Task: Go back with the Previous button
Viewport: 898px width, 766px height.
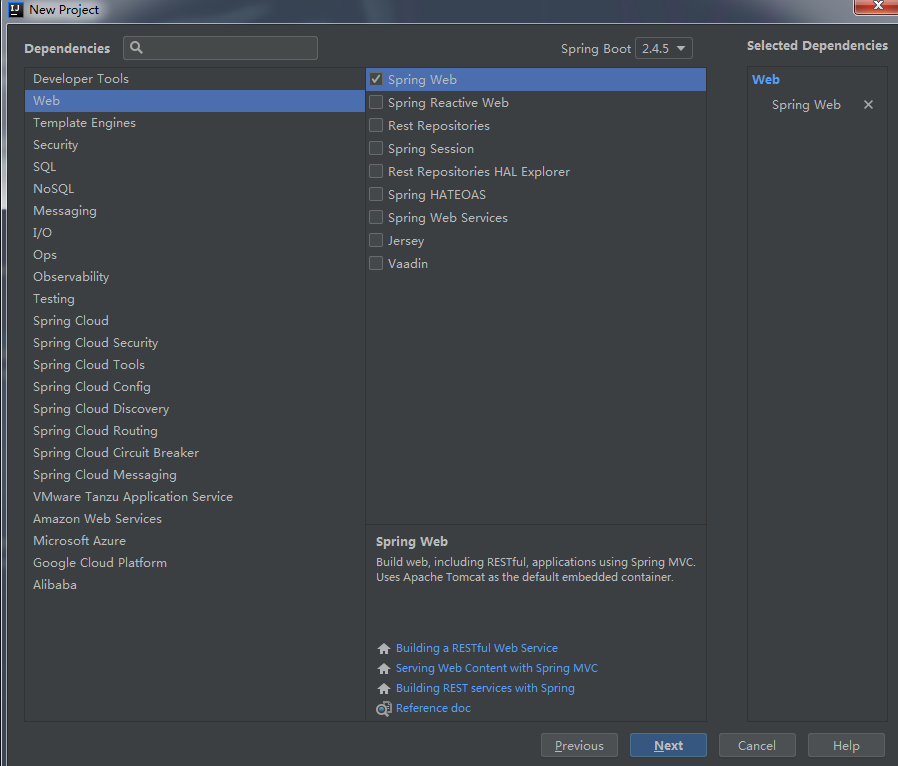Action: pyautogui.click(x=579, y=745)
